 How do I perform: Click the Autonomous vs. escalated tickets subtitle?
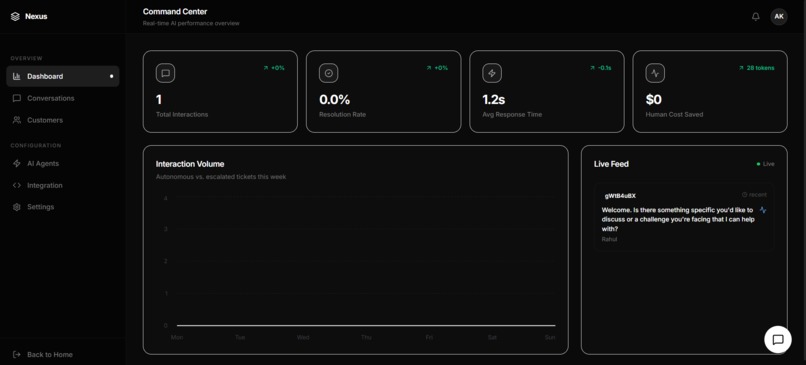click(x=221, y=177)
